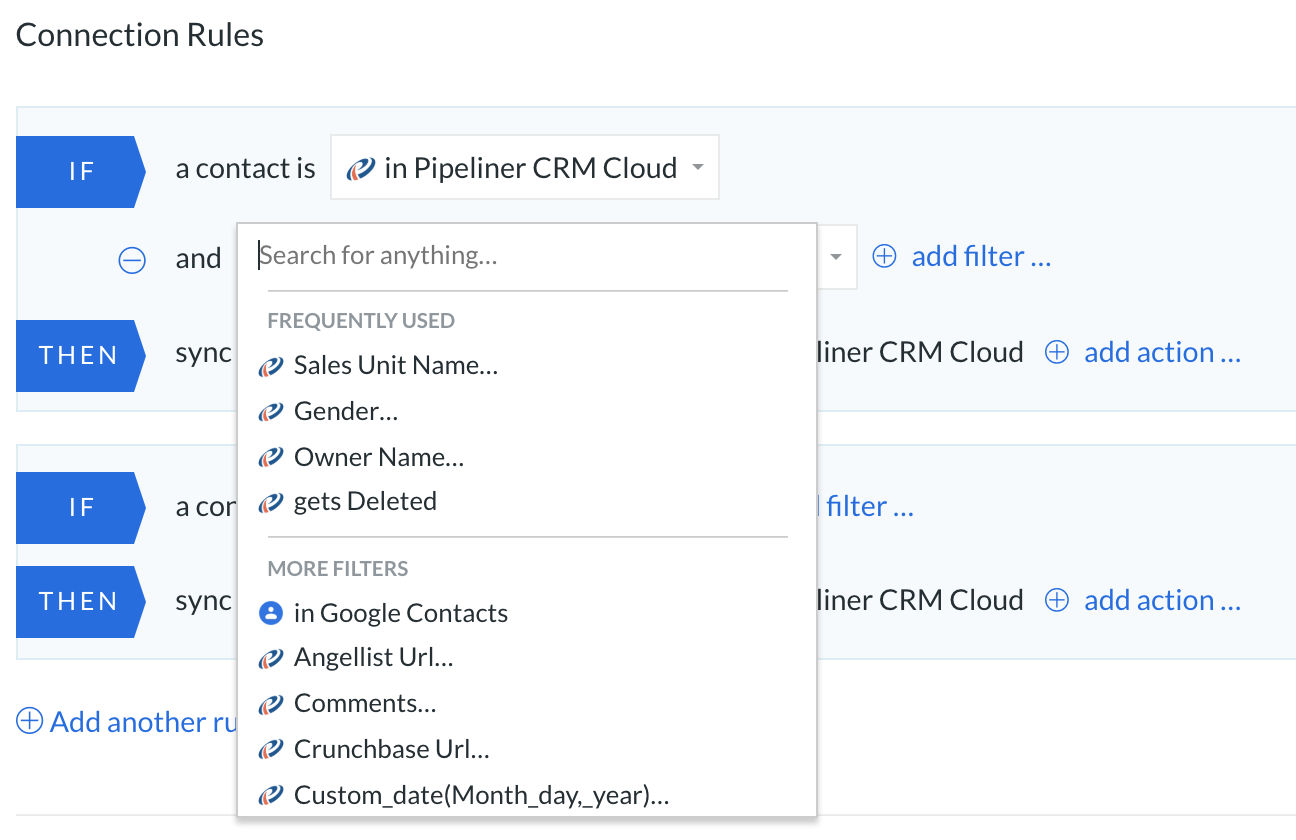Click the first rule's THEN label
This screenshot has height=840, width=1296.
(x=81, y=355)
